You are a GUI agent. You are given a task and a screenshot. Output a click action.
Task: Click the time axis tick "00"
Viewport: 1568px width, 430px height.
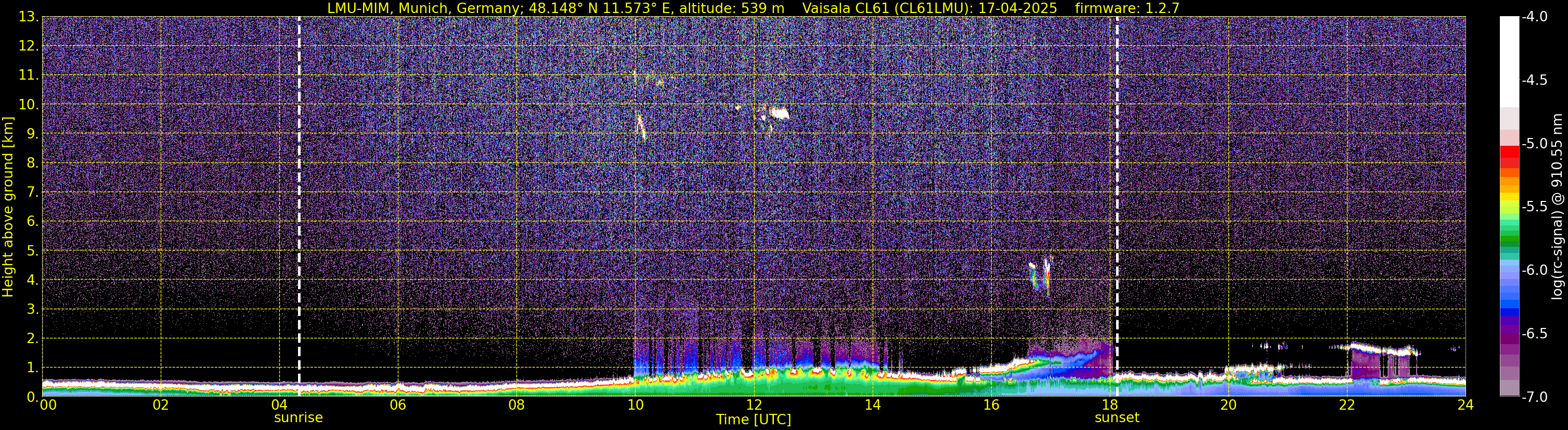(47, 405)
